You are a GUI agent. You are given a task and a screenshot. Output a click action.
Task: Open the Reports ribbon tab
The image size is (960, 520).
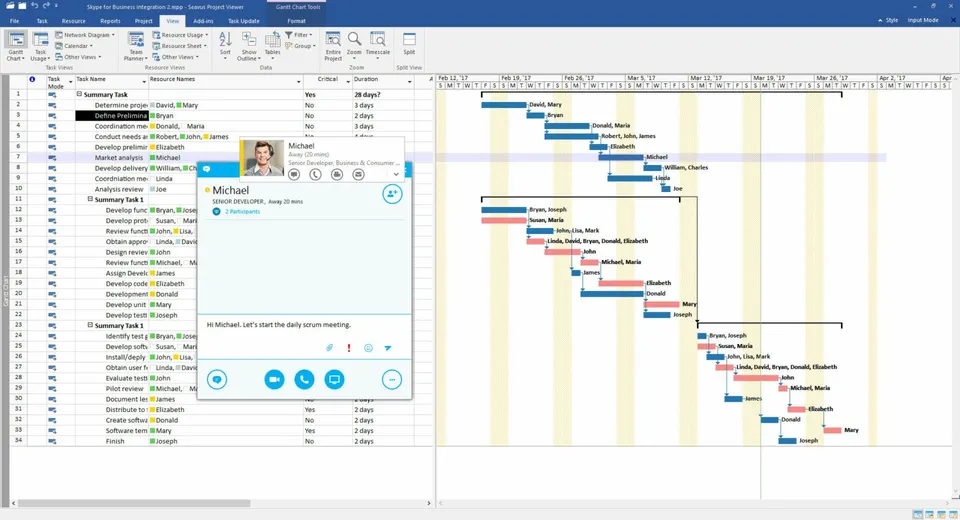(110, 21)
